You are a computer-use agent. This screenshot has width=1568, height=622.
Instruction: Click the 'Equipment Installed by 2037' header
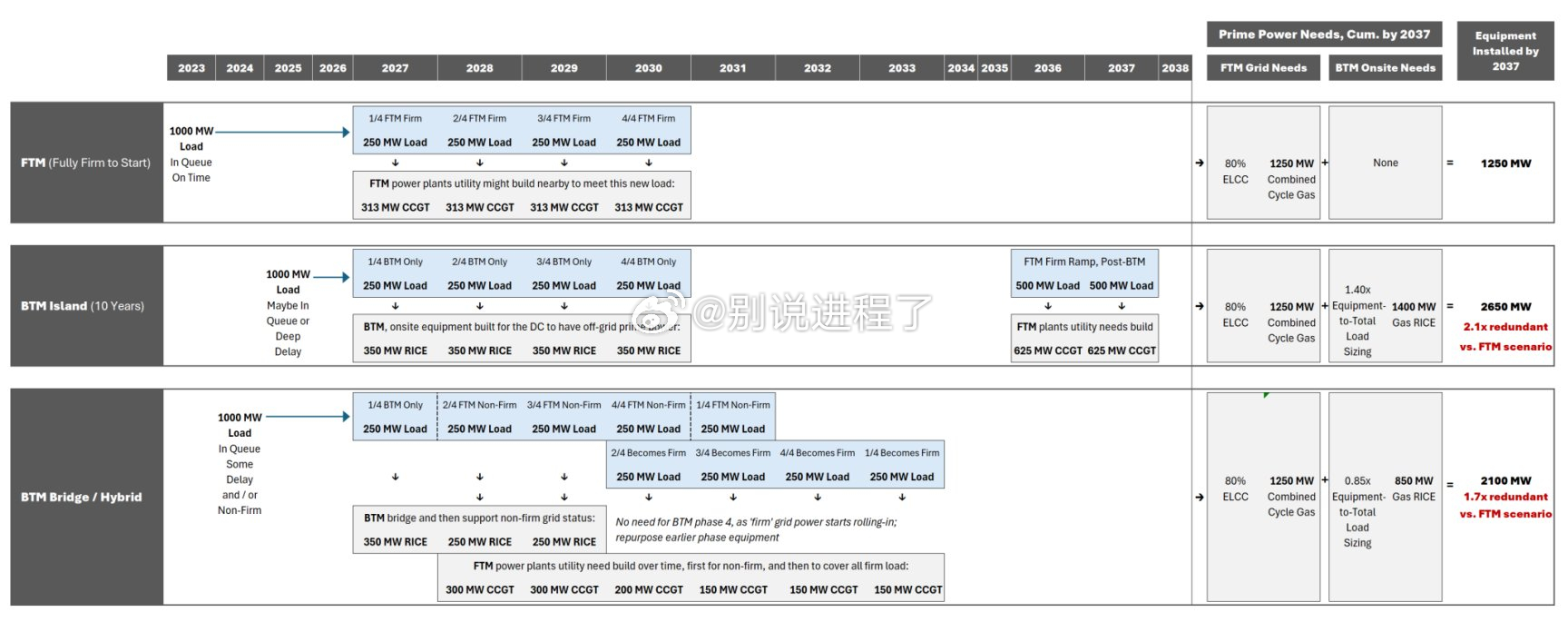(x=1505, y=51)
